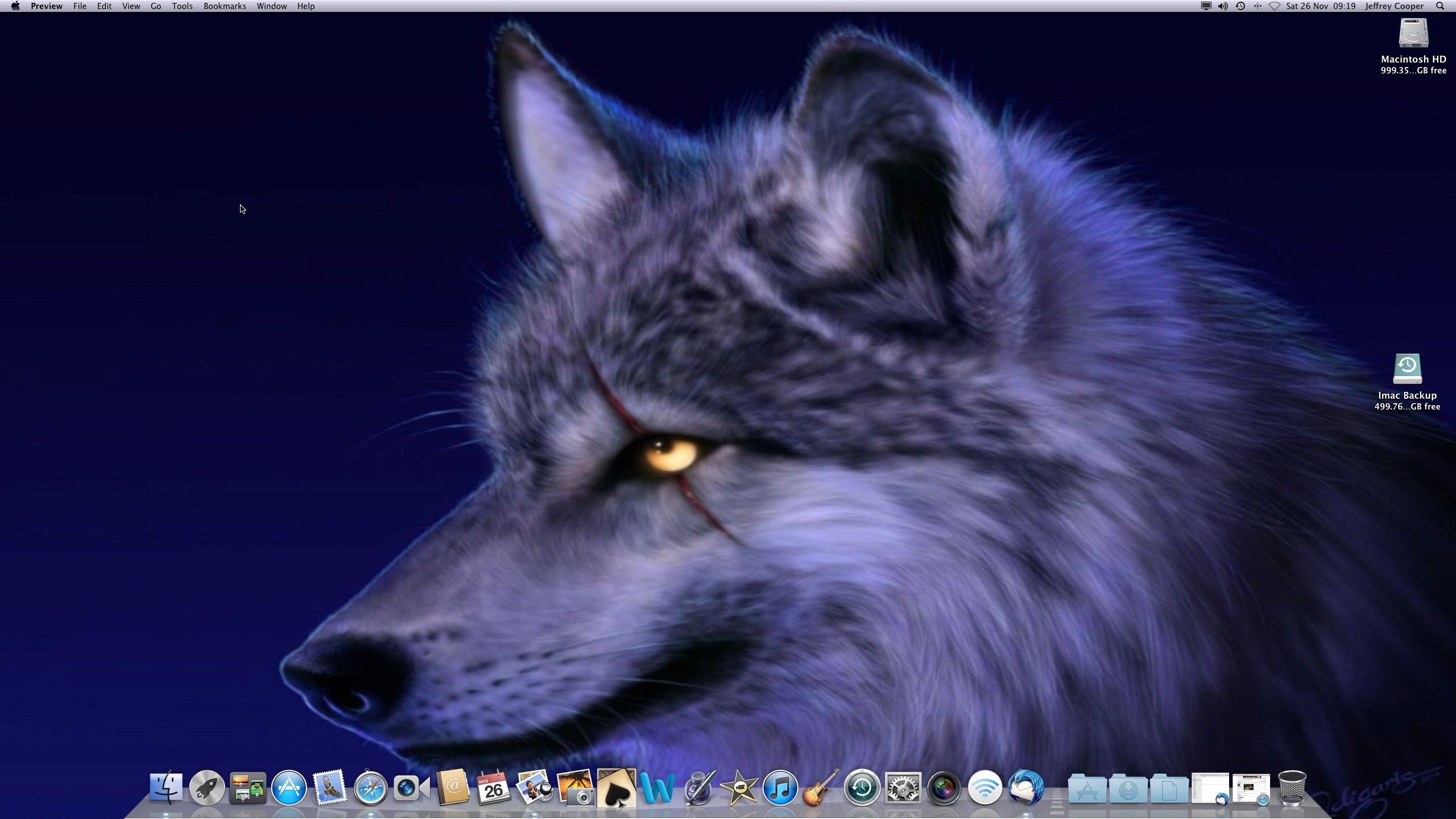Open the Apple menu
Screen dimensions: 1456x819
pyautogui.click(x=15, y=6)
